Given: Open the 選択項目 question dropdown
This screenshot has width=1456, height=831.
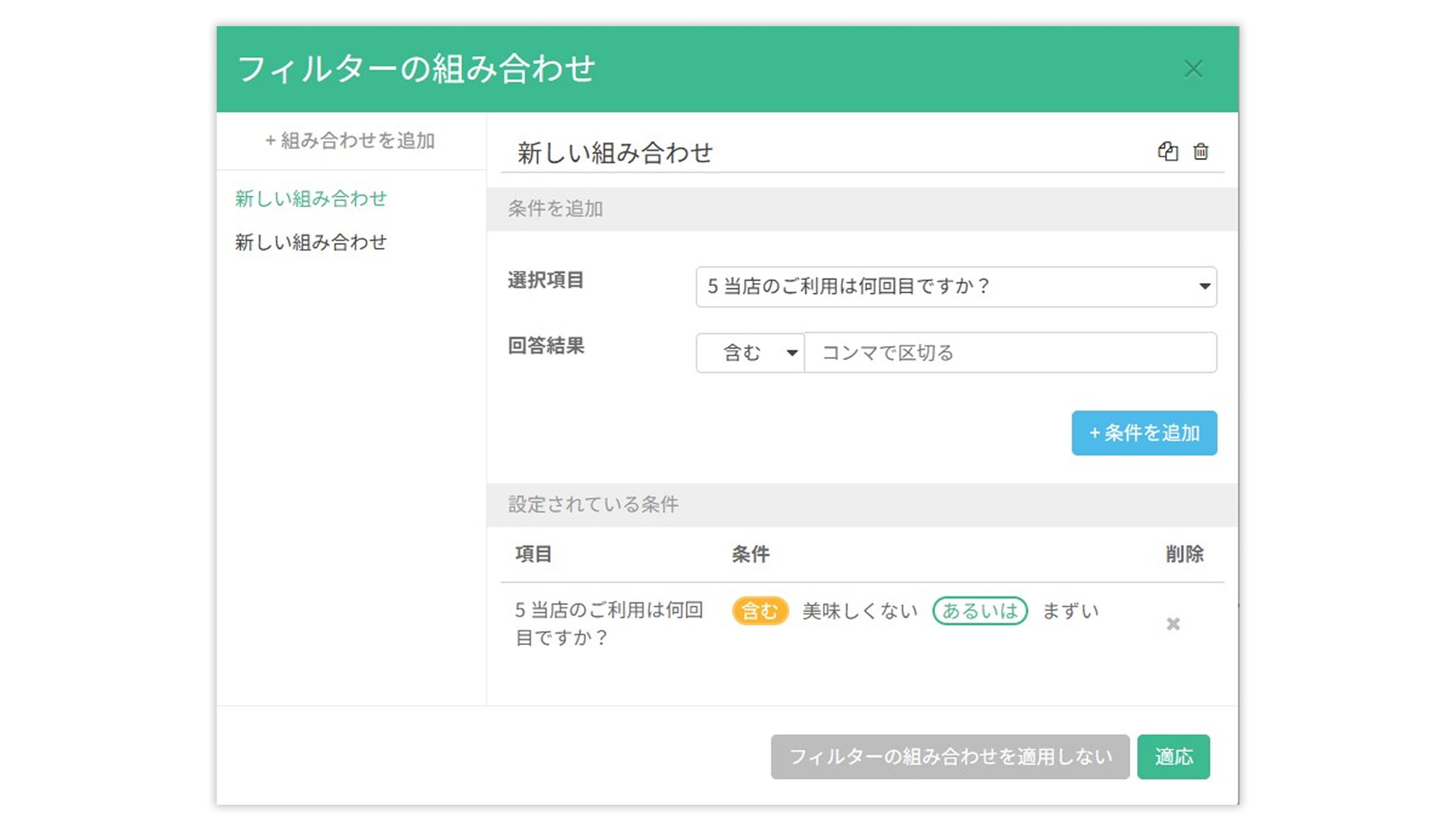Looking at the screenshot, I should point(956,287).
